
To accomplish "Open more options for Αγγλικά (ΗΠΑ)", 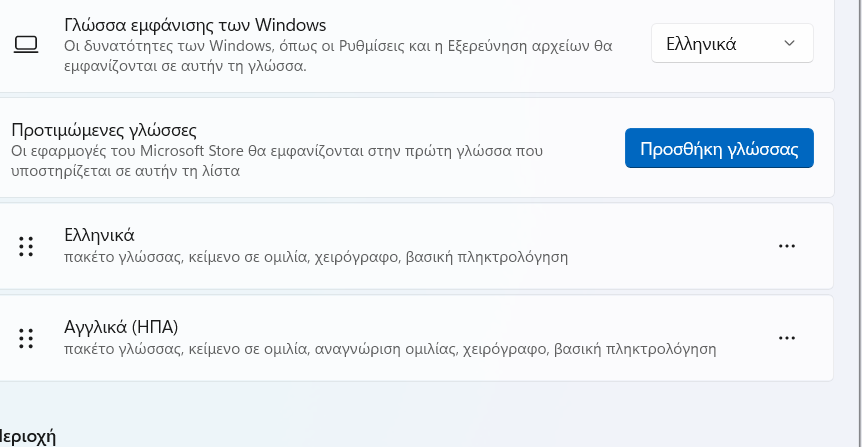I will [787, 338].
